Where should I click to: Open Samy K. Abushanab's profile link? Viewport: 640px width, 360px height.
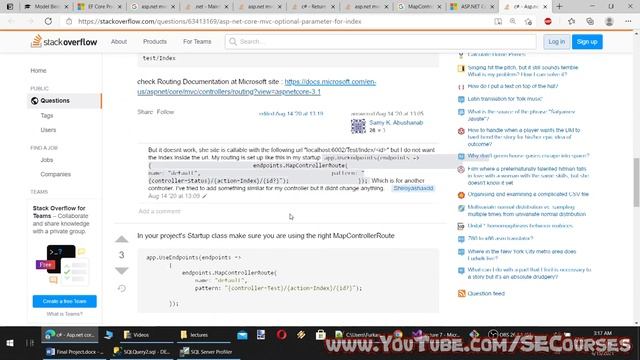click(x=396, y=122)
